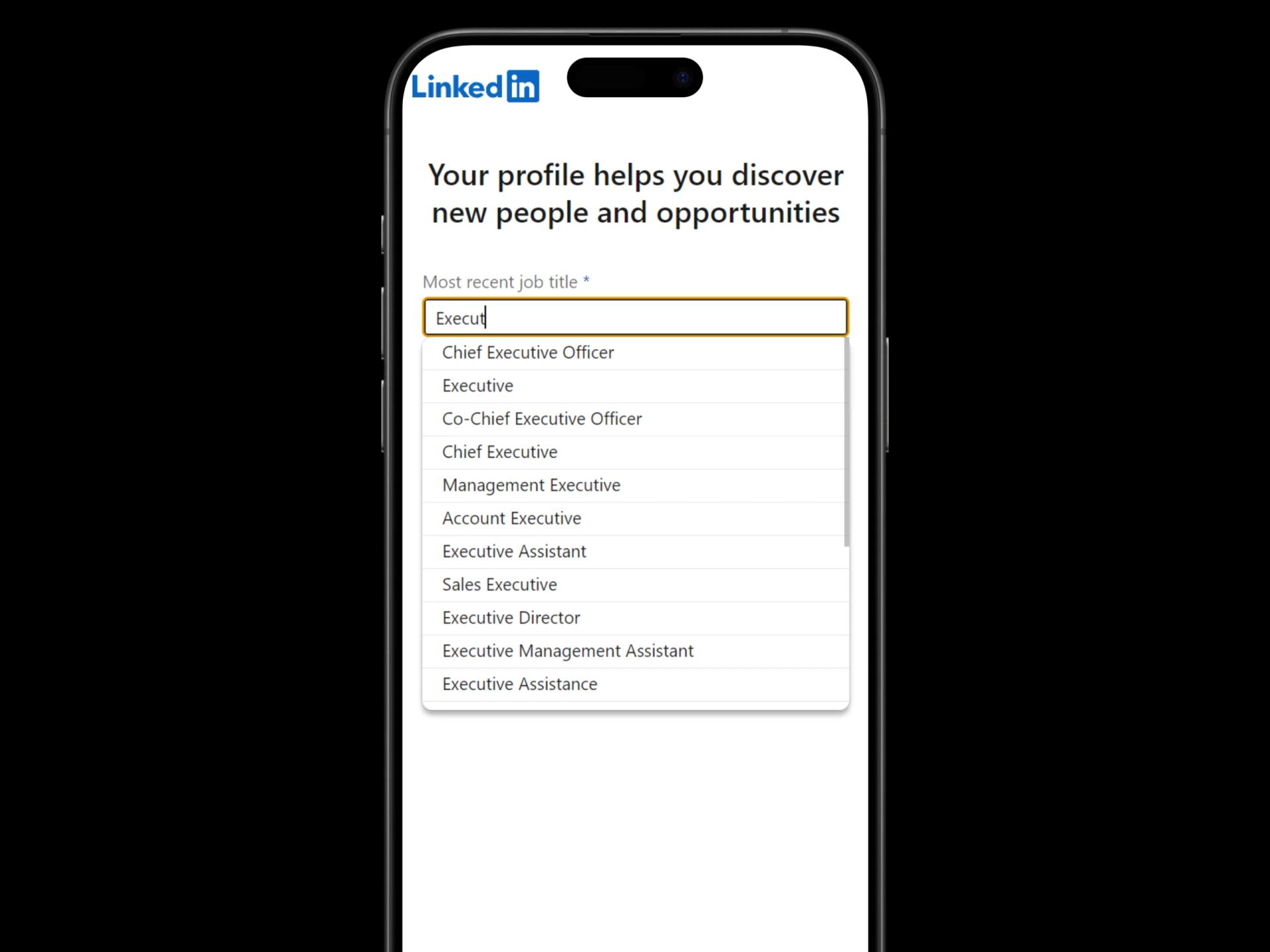Select 'Executive Director' from dropdown list
The height and width of the screenshot is (952, 1270).
[x=511, y=617]
